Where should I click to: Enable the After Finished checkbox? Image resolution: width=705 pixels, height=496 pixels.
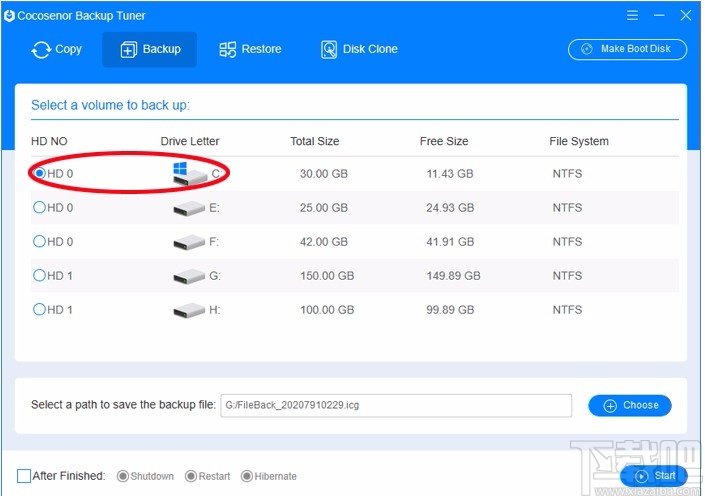pos(24,476)
